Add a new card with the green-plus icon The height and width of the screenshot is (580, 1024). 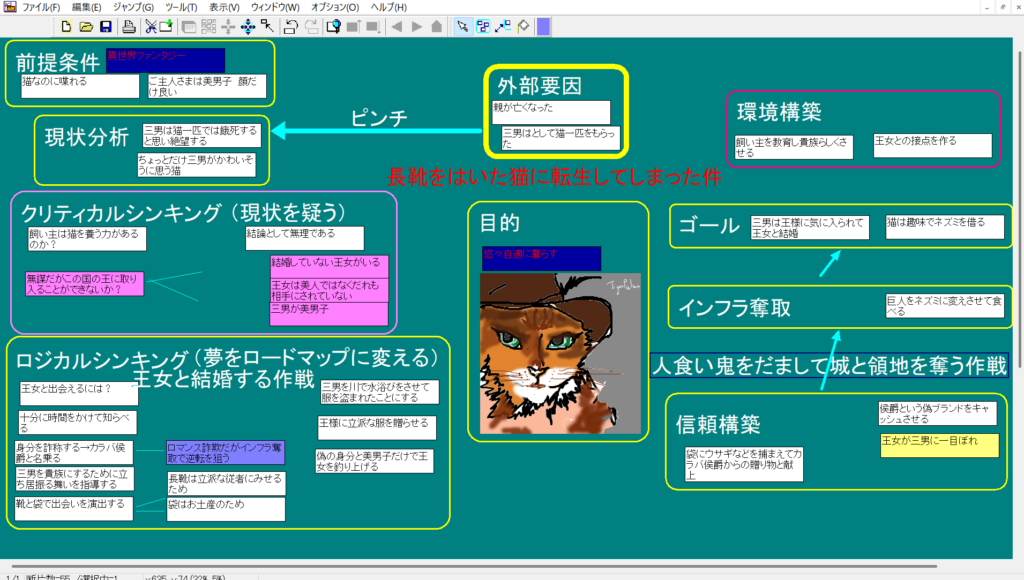(x=166, y=26)
